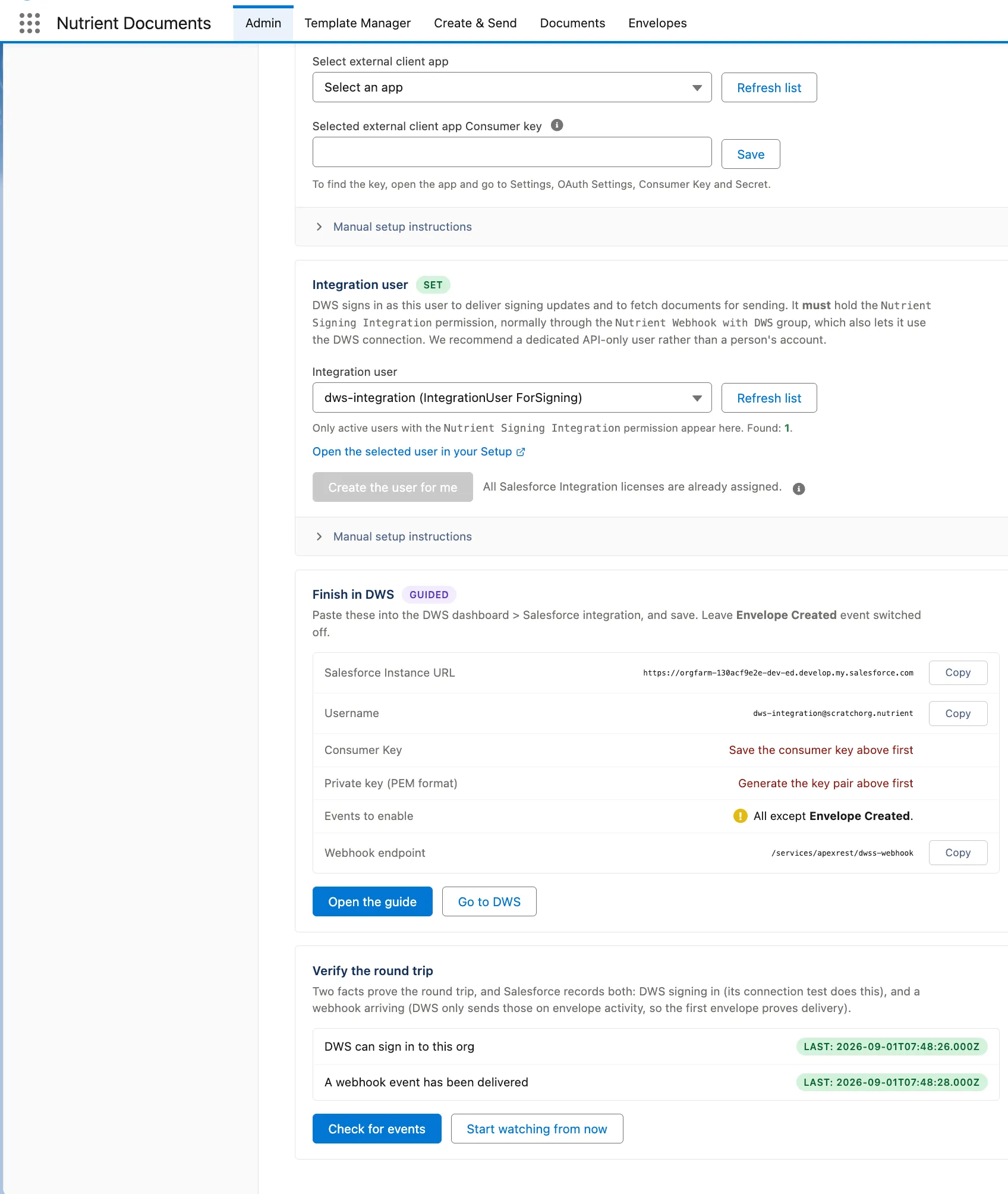Open the selected user in your Setup link
Screen dimensions: 1008x1194
418,451
